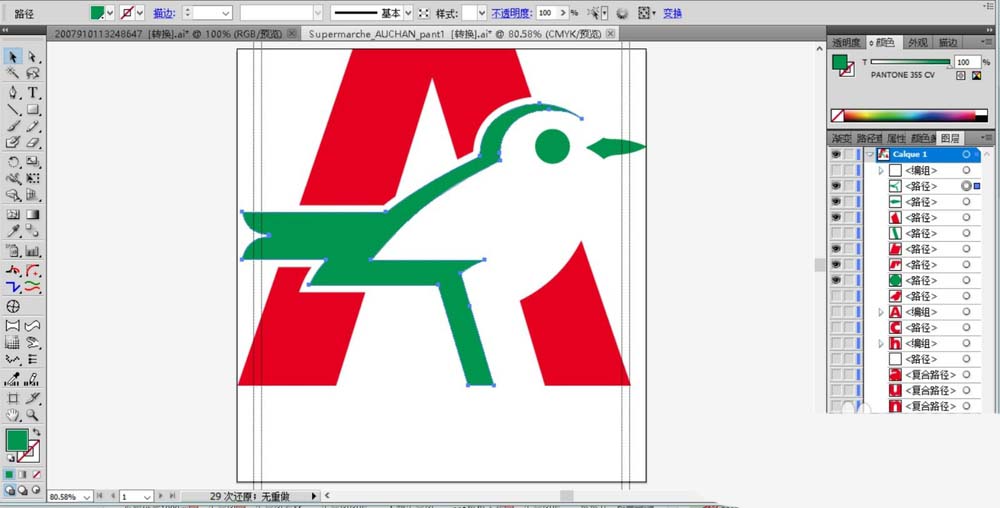Select the Pen tool
The height and width of the screenshot is (508, 1000).
[13, 93]
